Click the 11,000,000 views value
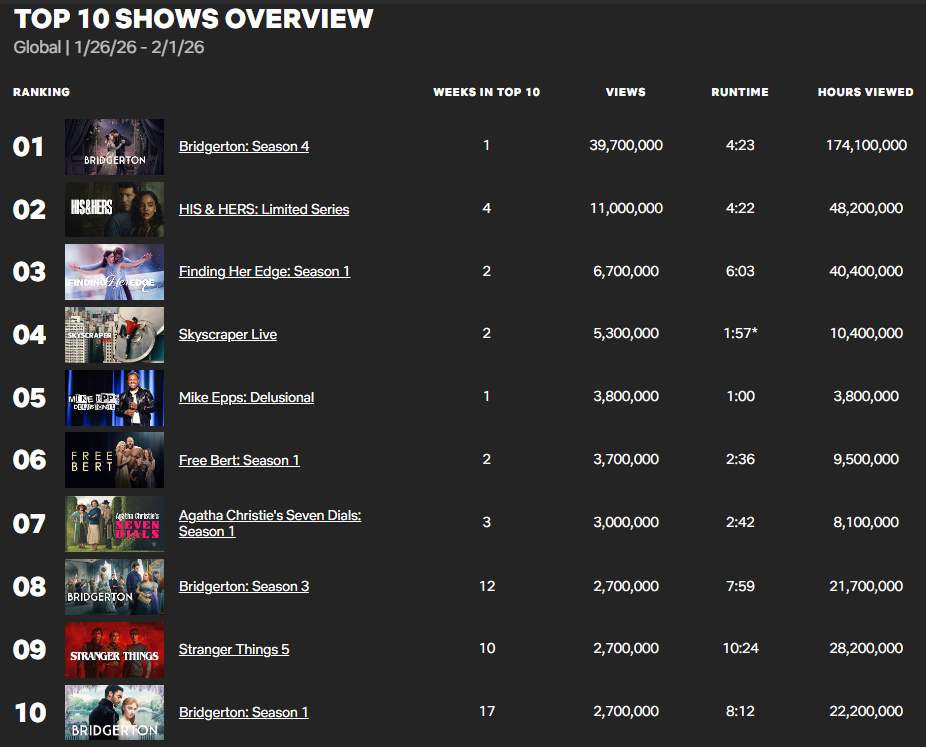The height and width of the screenshot is (747, 926). point(626,208)
